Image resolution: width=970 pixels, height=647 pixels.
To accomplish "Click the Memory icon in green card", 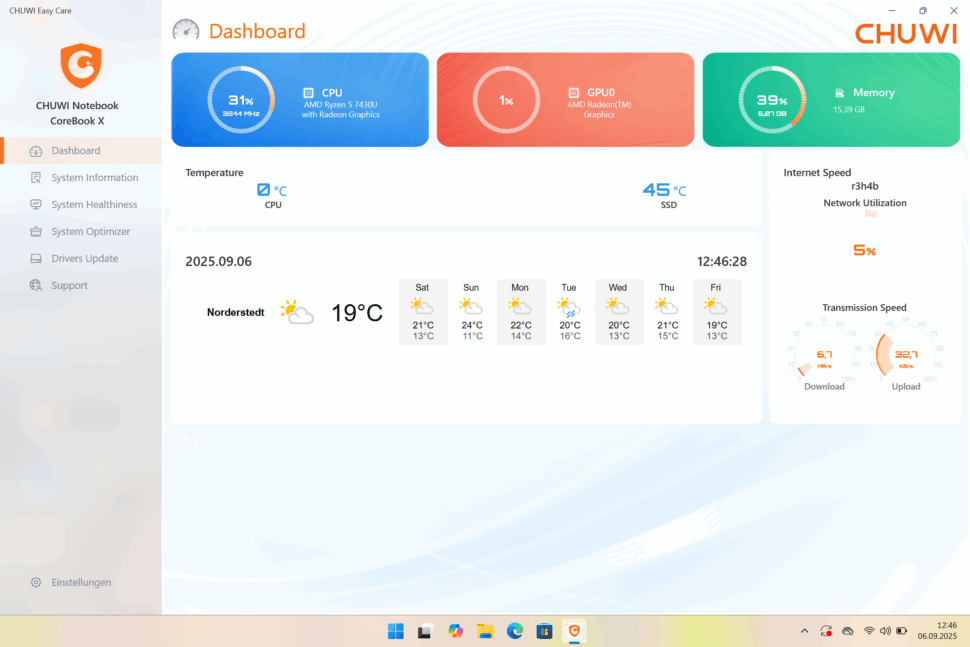I will pos(839,93).
